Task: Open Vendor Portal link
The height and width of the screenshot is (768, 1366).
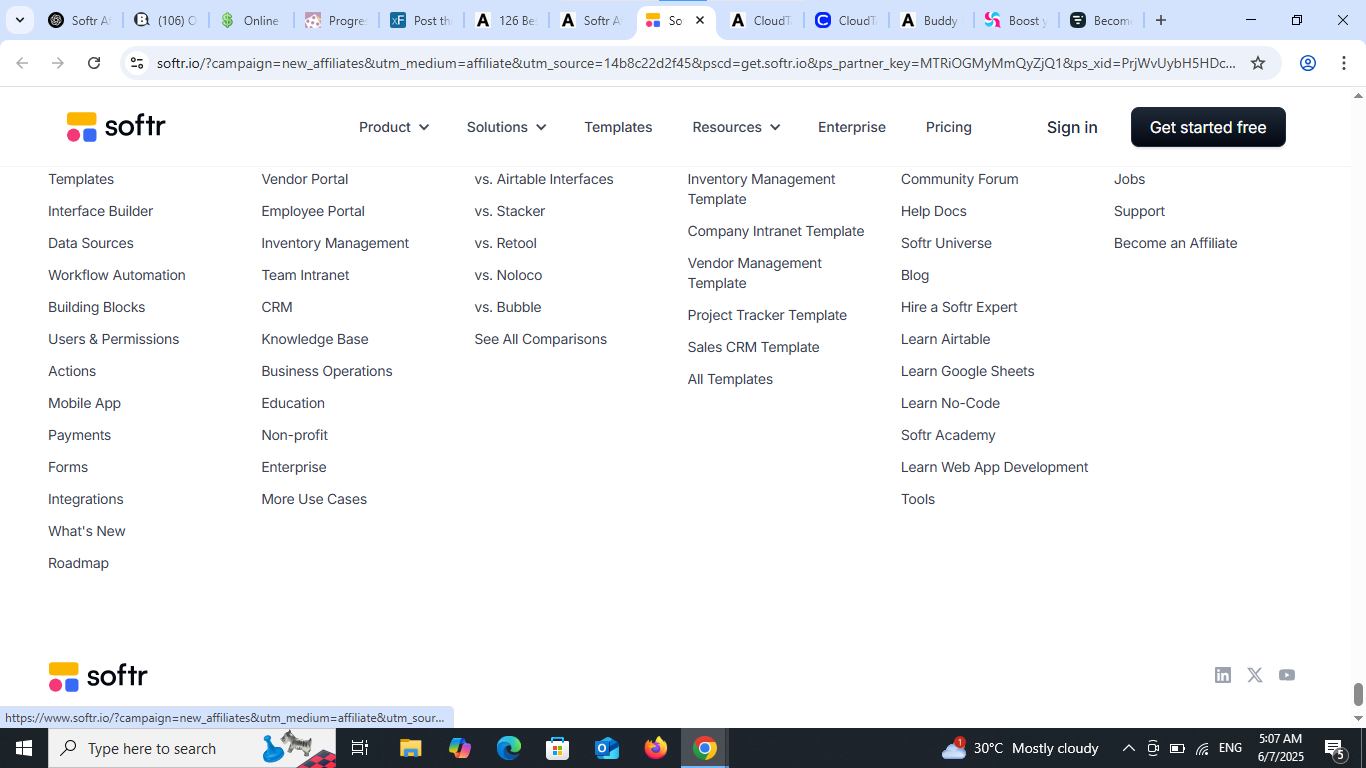Action: click(305, 179)
